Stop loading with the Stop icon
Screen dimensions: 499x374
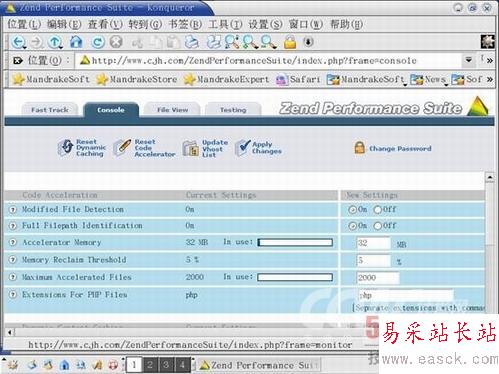[116, 42]
